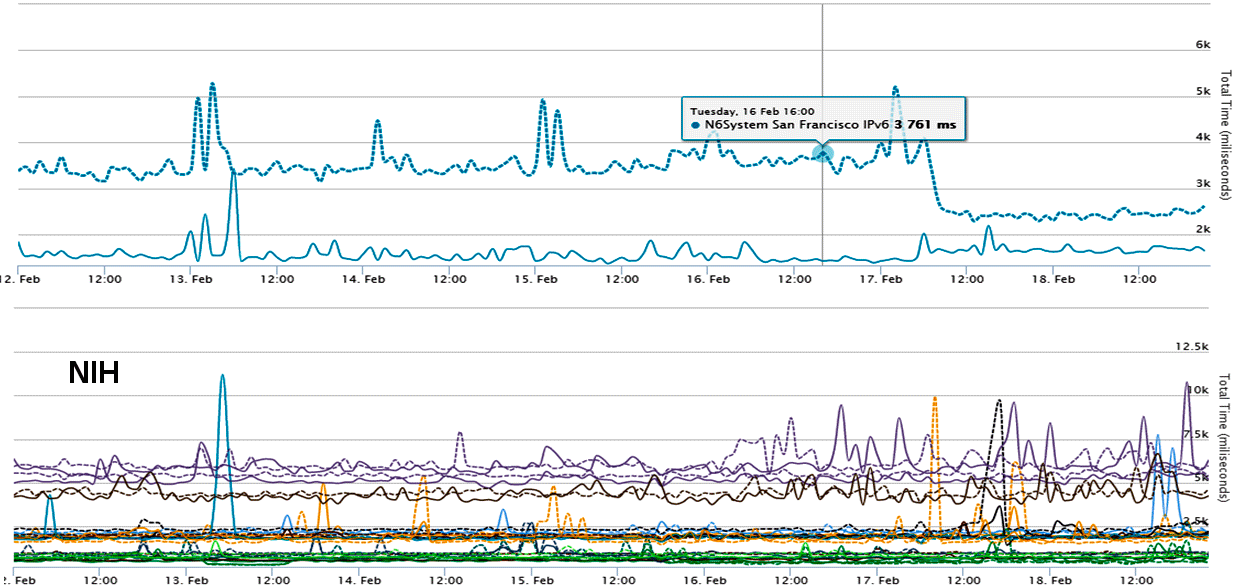The width and height of the screenshot is (1247, 588).
Task: Click the 16. Feb label on upper chart axis
Action: pos(705,279)
